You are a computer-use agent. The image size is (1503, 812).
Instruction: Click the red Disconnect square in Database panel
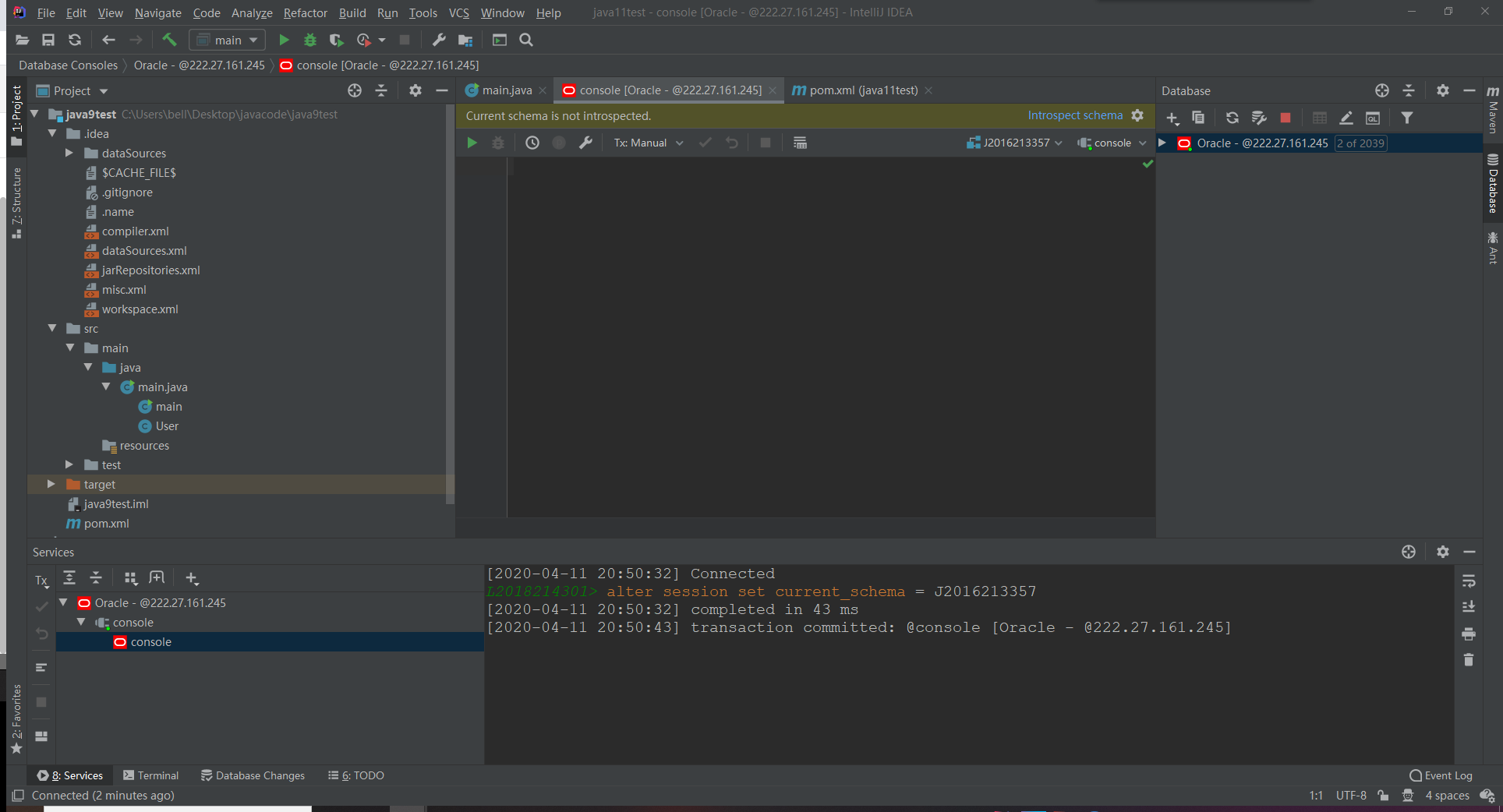point(1286,118)
